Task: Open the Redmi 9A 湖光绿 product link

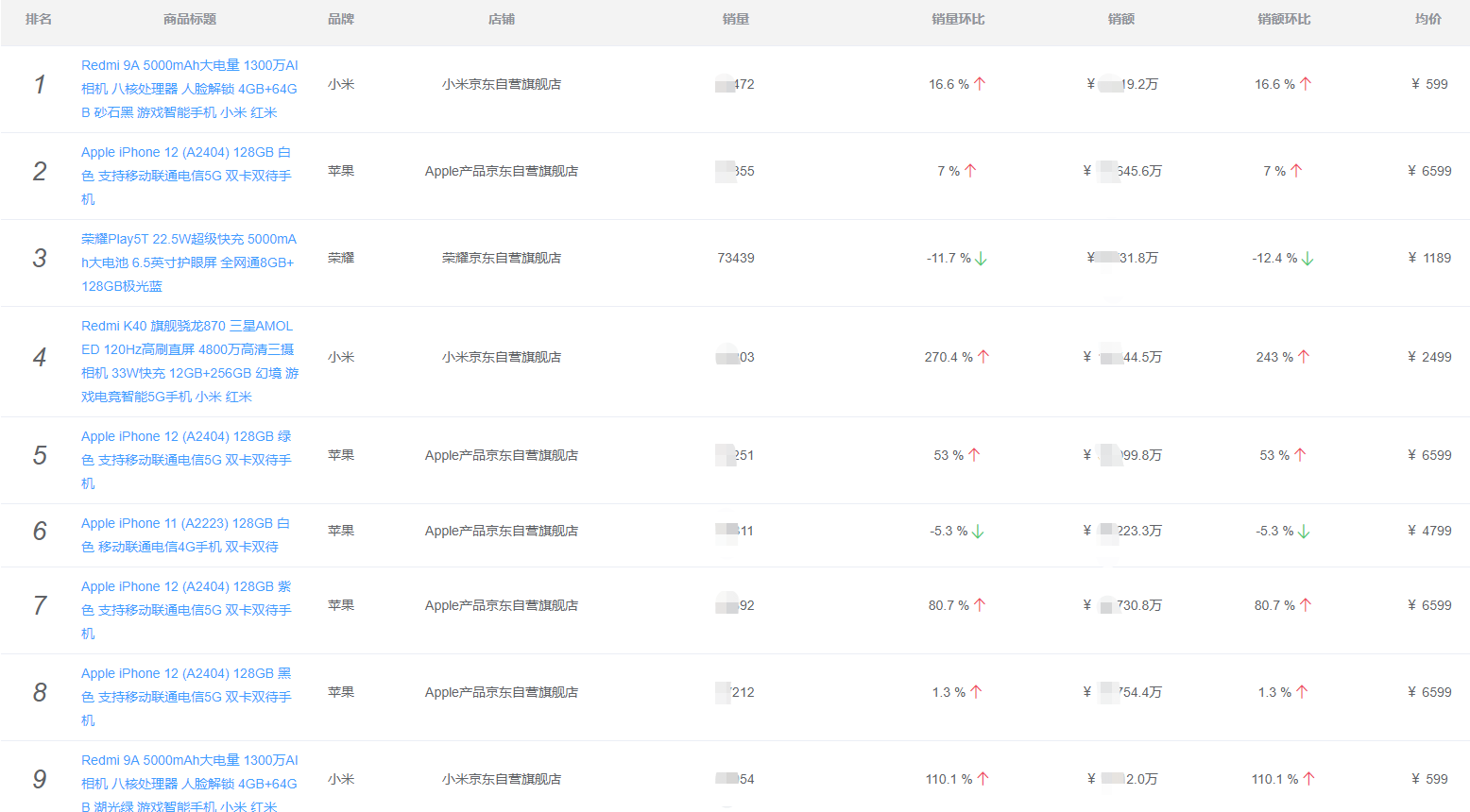Action: (190, 784)
